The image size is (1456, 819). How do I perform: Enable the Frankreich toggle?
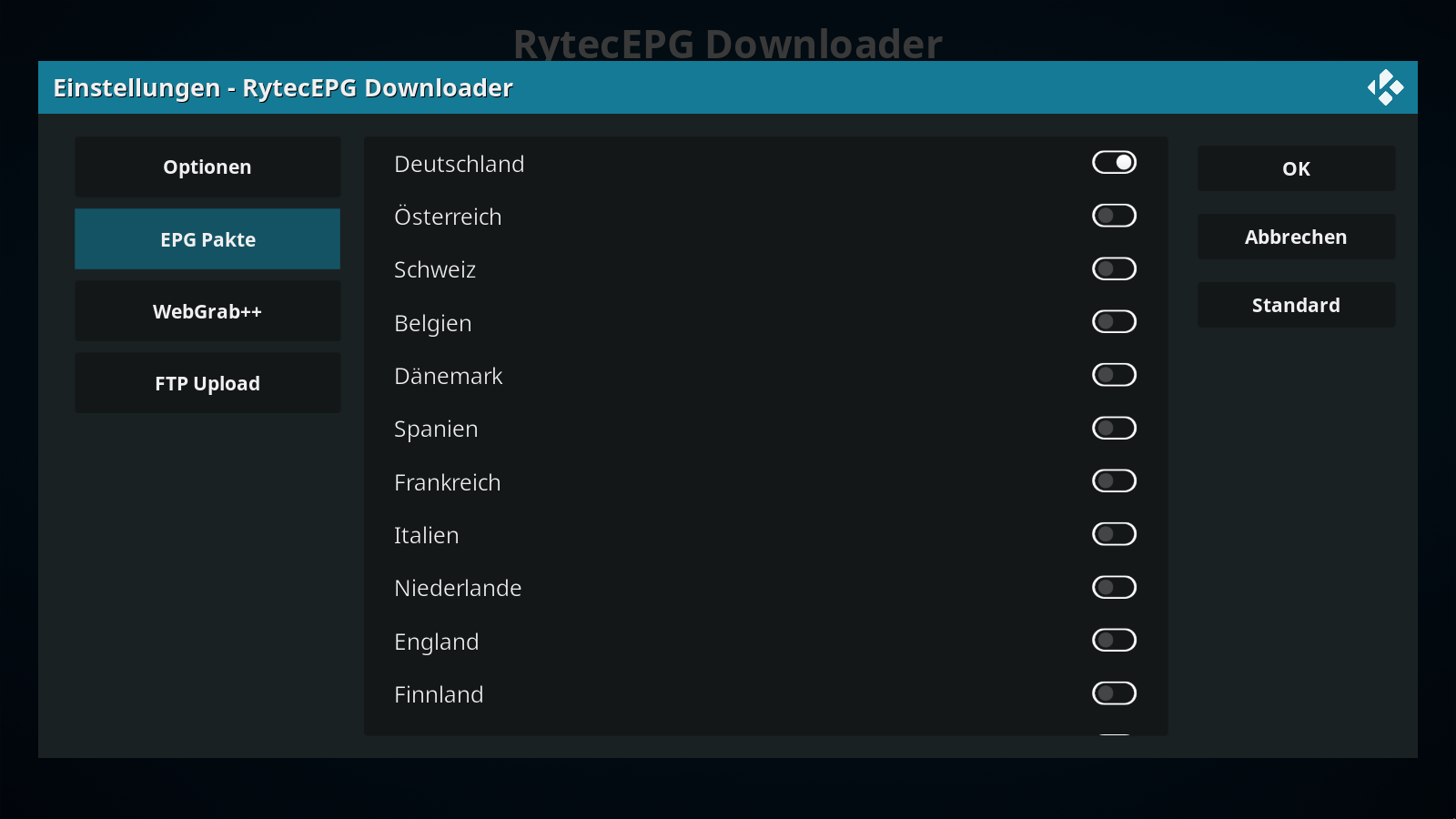tap(1114, 480)
